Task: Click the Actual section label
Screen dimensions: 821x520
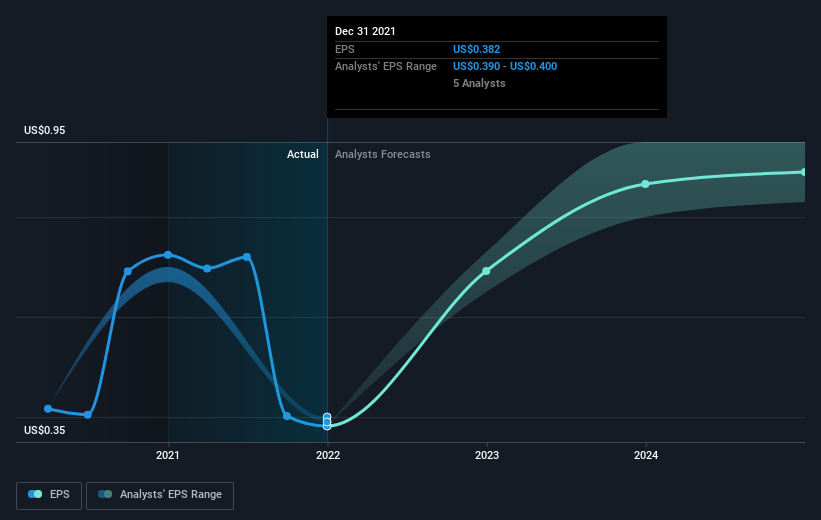Action: (x=303, y=154)
